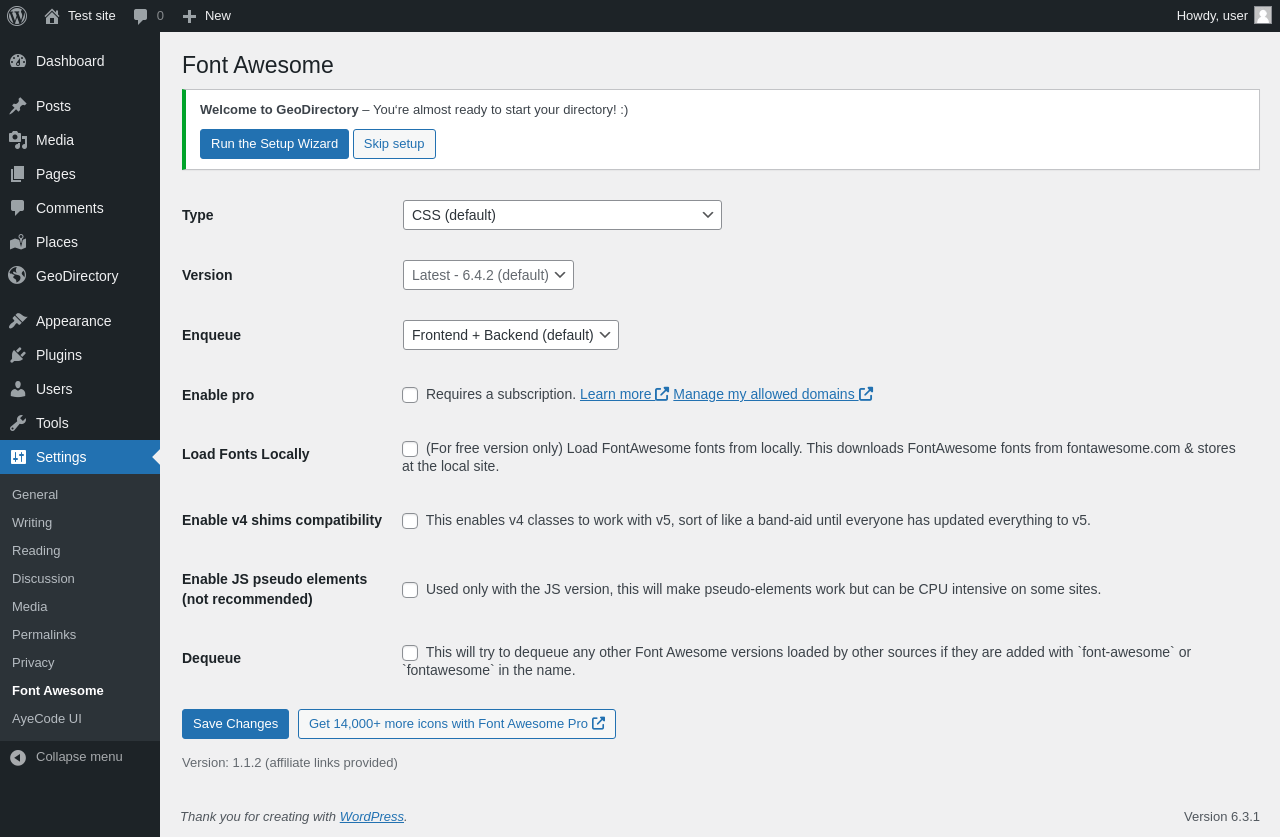Click the Tools wrench icon
The height and width of the screenshot is (837, 1280).
(18, 423)
